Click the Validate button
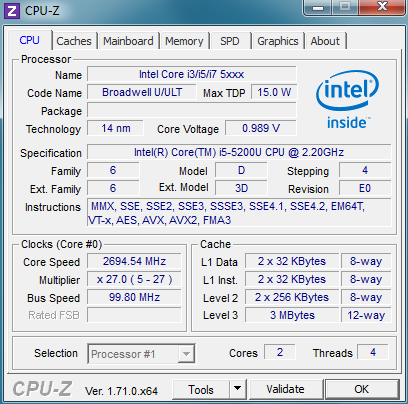Screen dimensions: 408x404 285,389
